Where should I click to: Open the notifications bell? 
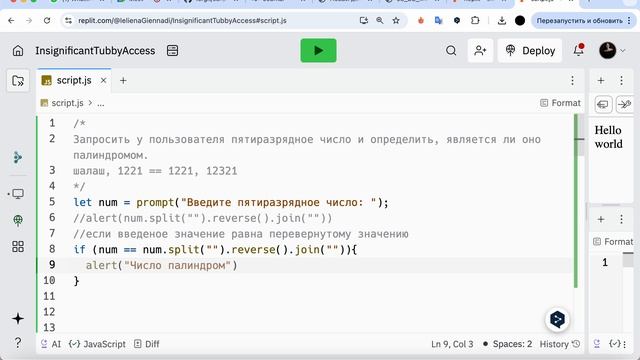tap(578, 50)
